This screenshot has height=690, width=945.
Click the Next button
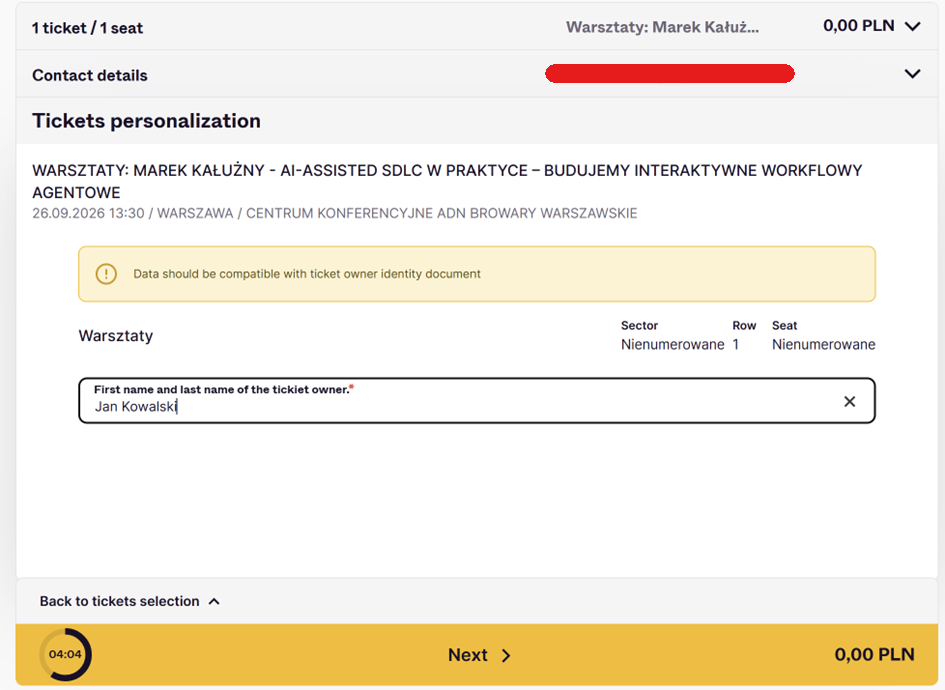click(x=477, y=654)
